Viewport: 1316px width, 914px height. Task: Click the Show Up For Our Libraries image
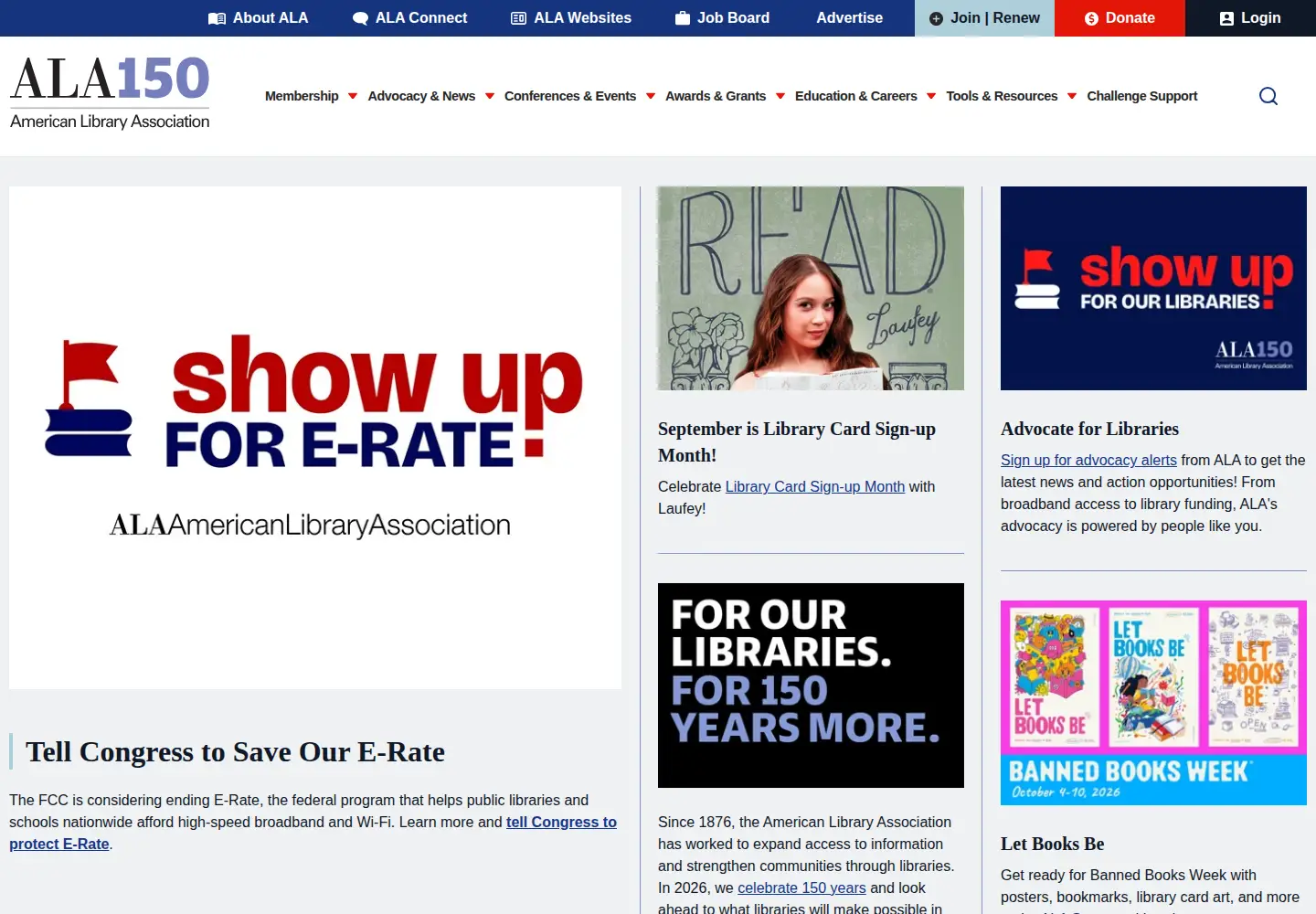1153,288
